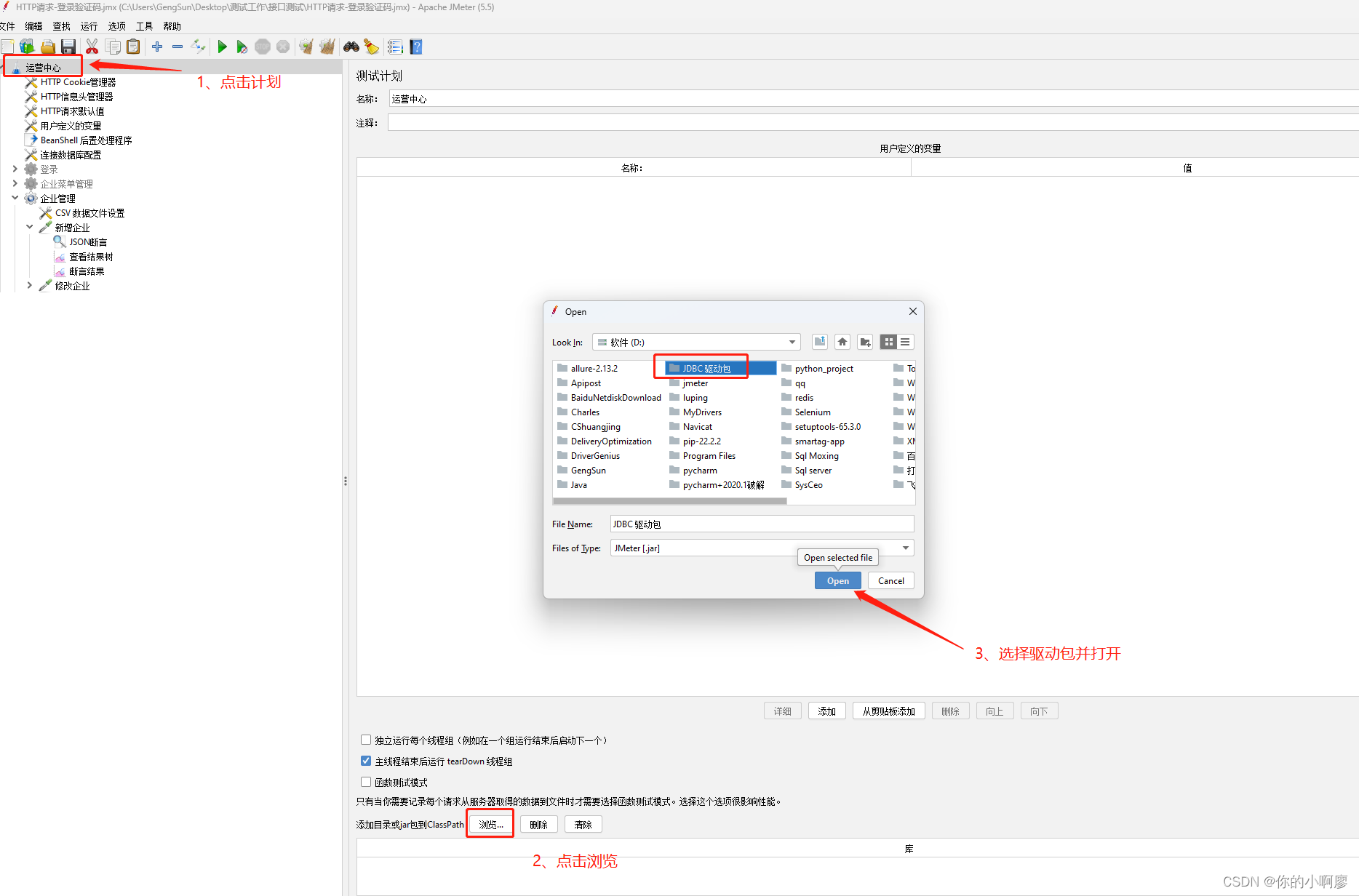1359x896 pixels.
Task: Click the 从剪贴板添加 button
Action: [888, 711]
